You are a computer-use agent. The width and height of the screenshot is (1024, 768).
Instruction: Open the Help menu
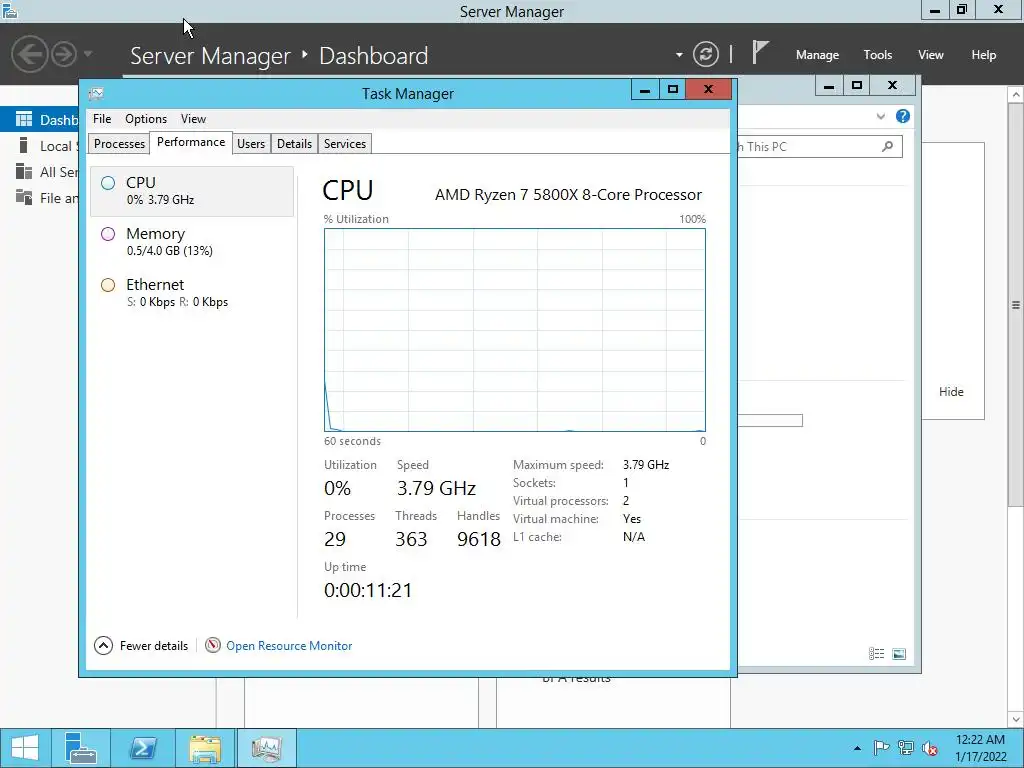pyautogui.click(x=983, y=55)
